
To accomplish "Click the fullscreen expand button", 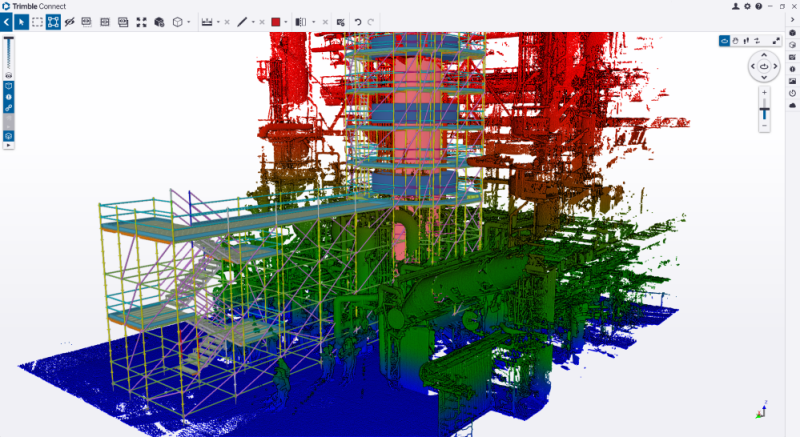I will pos(776,41).
